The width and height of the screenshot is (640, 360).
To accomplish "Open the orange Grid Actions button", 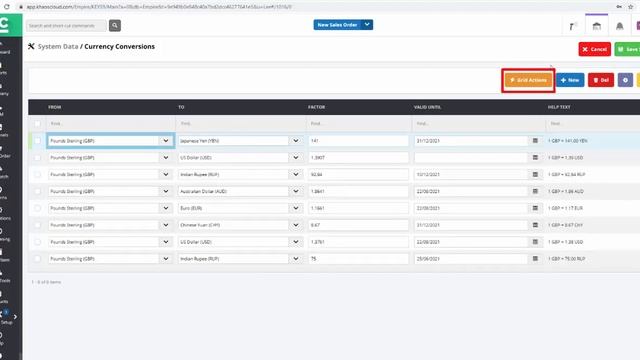I will tap(529, 80).
